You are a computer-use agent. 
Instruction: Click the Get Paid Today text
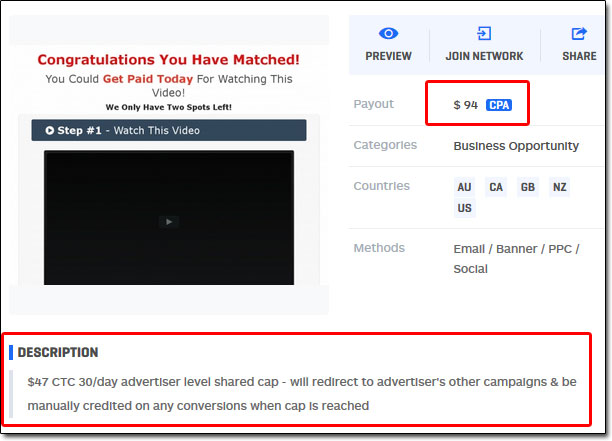(x=148, y=79)
